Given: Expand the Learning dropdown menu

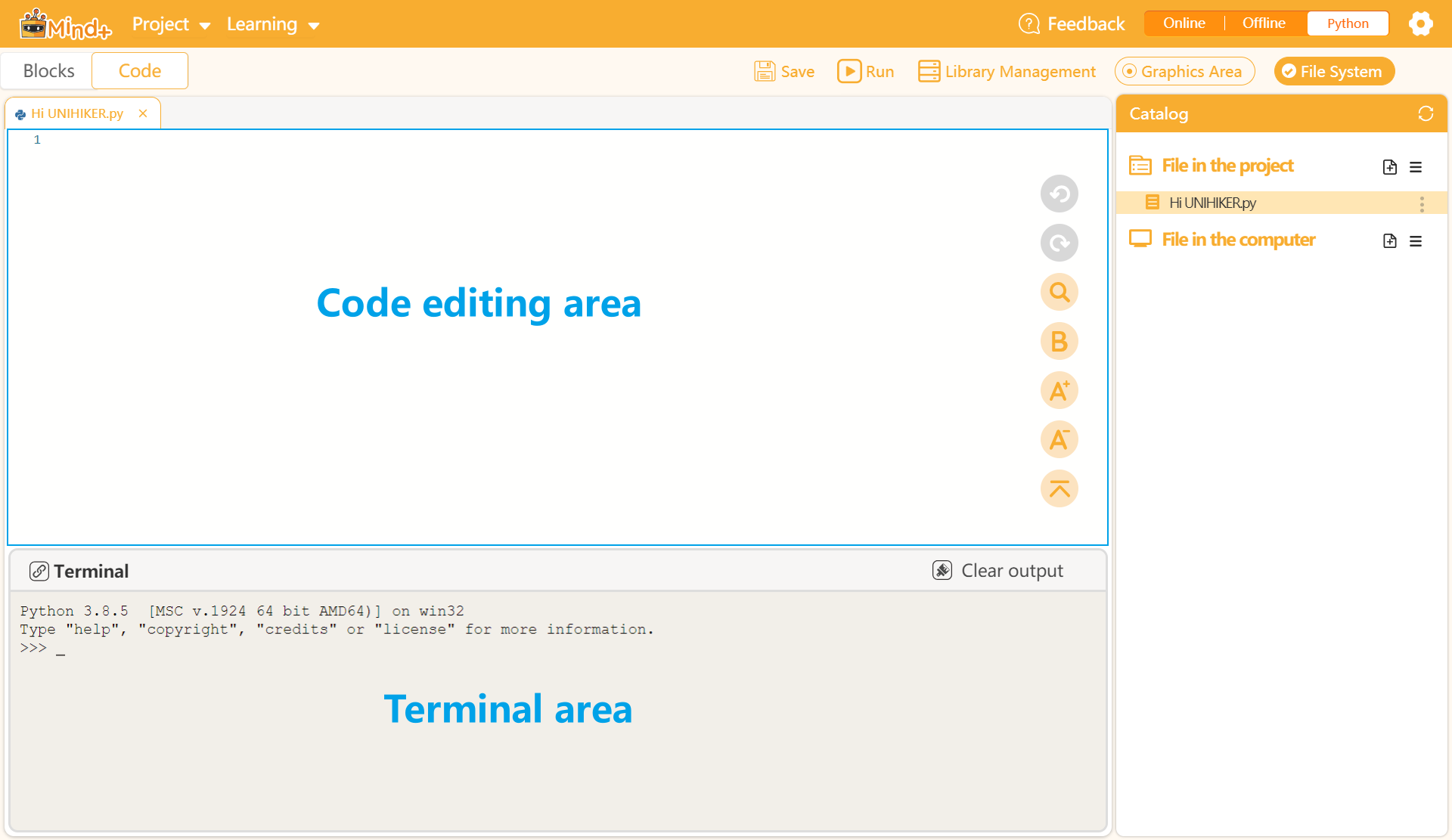Looking at the screenshot, I should pos(273,24).
